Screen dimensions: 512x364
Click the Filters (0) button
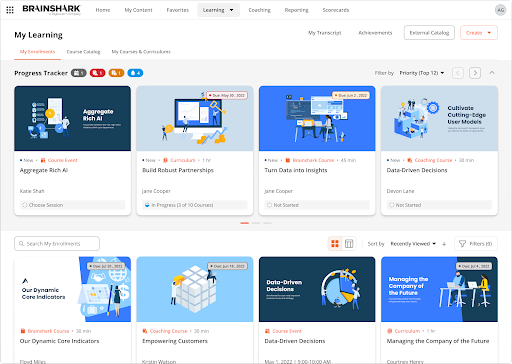(476, 244)
